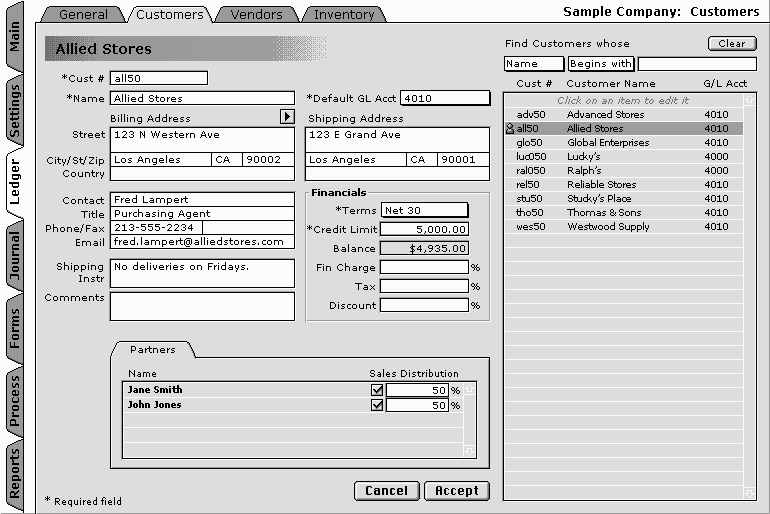
Task: Click the billing zip 90002 field
Action: (x=268, y=160)
